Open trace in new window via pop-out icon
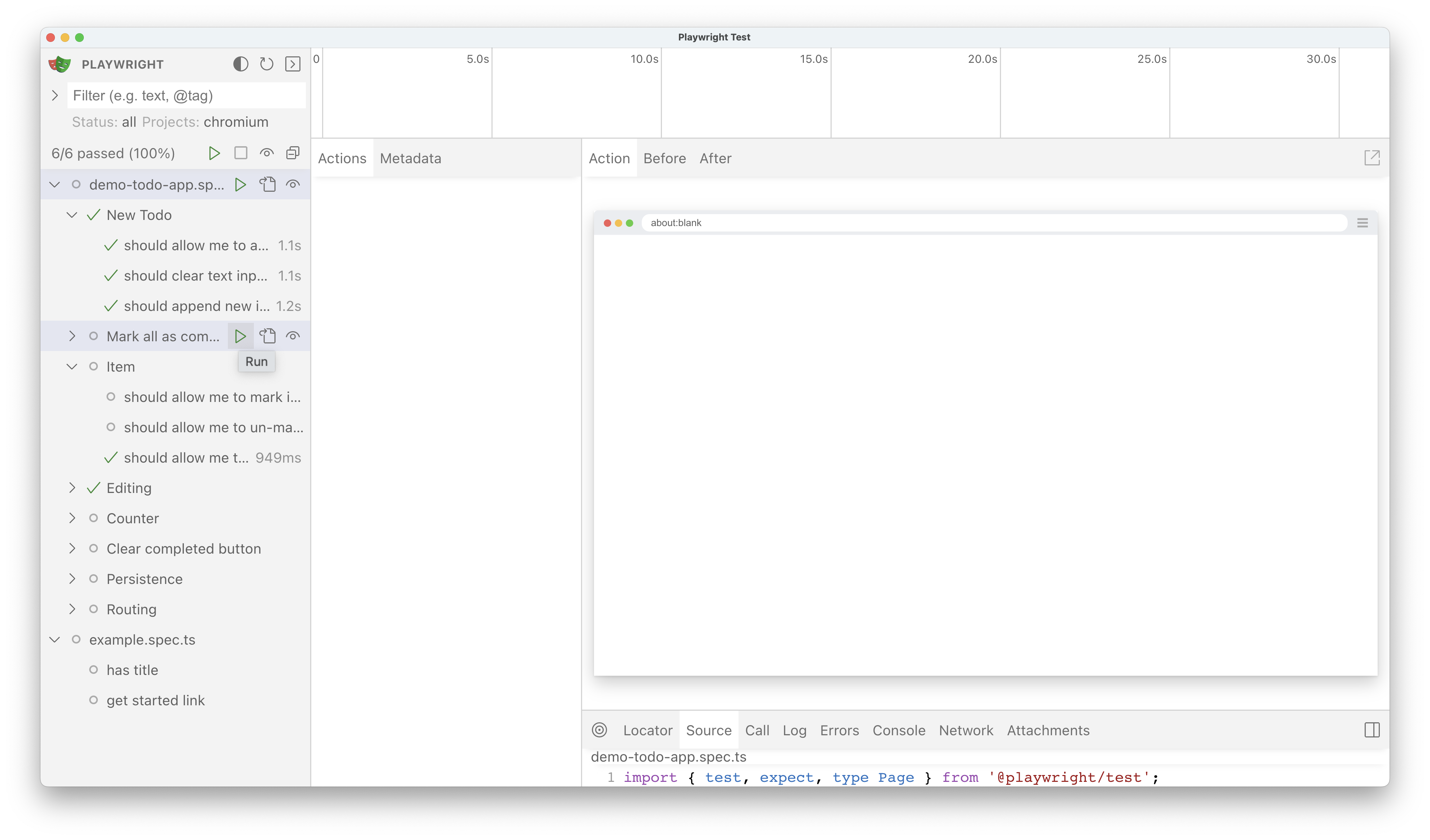This screenshot has height=840, width=1430. tap(1372, 158)
